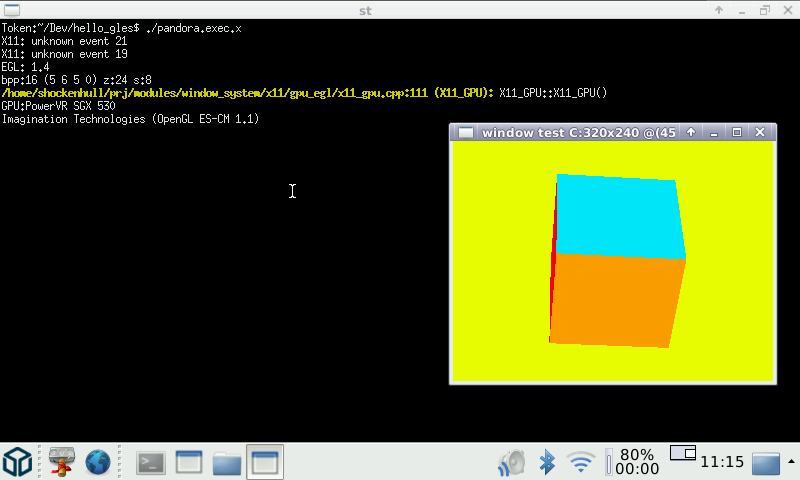The height and width of the screenshot is (480, 800).
Task: Open the volume speaker tray icon
Action: [513, 461]
